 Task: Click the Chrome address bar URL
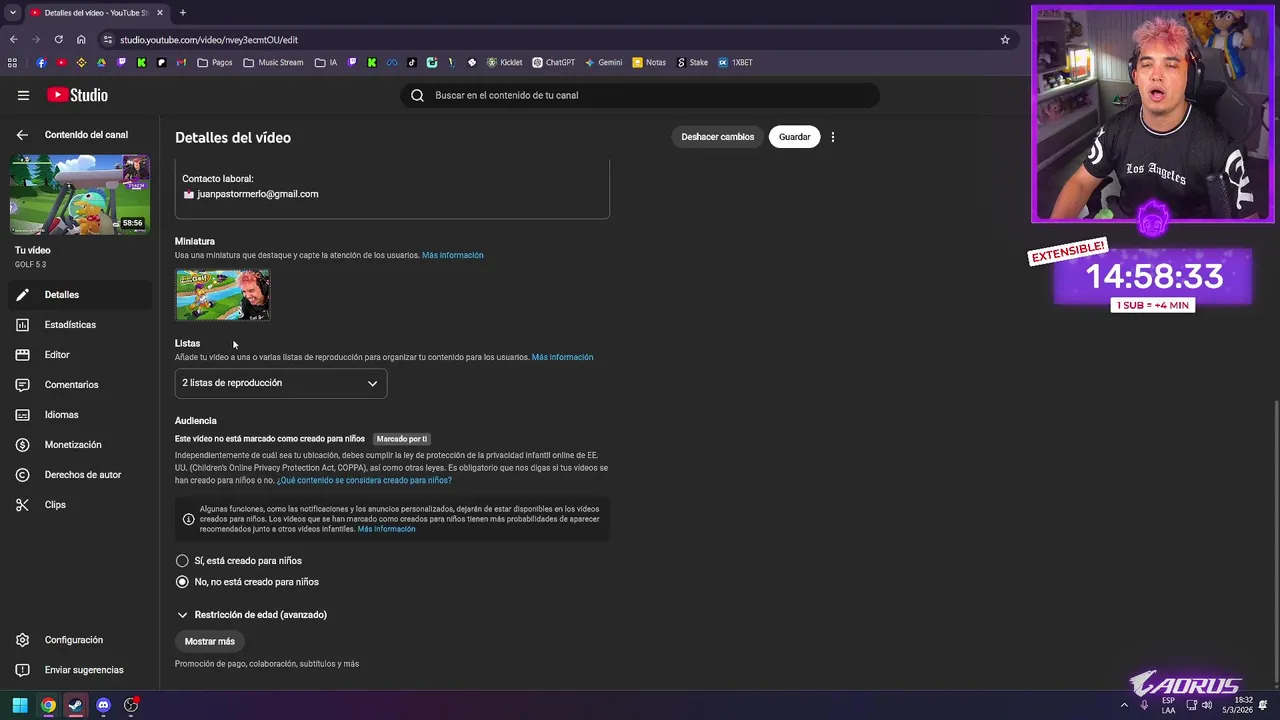209,40
